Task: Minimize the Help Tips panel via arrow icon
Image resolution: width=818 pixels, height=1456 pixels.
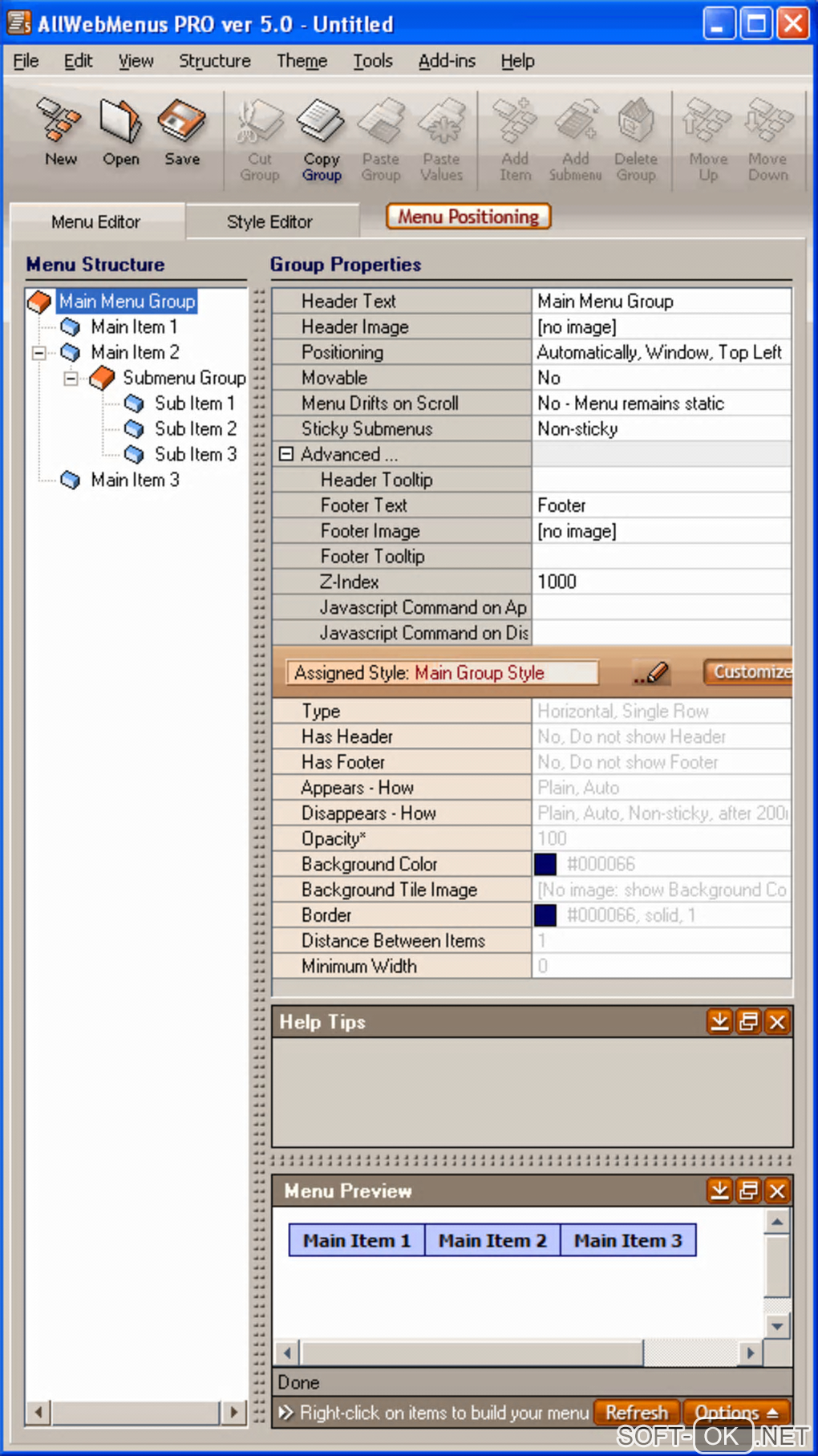Action: (719, 1021)
